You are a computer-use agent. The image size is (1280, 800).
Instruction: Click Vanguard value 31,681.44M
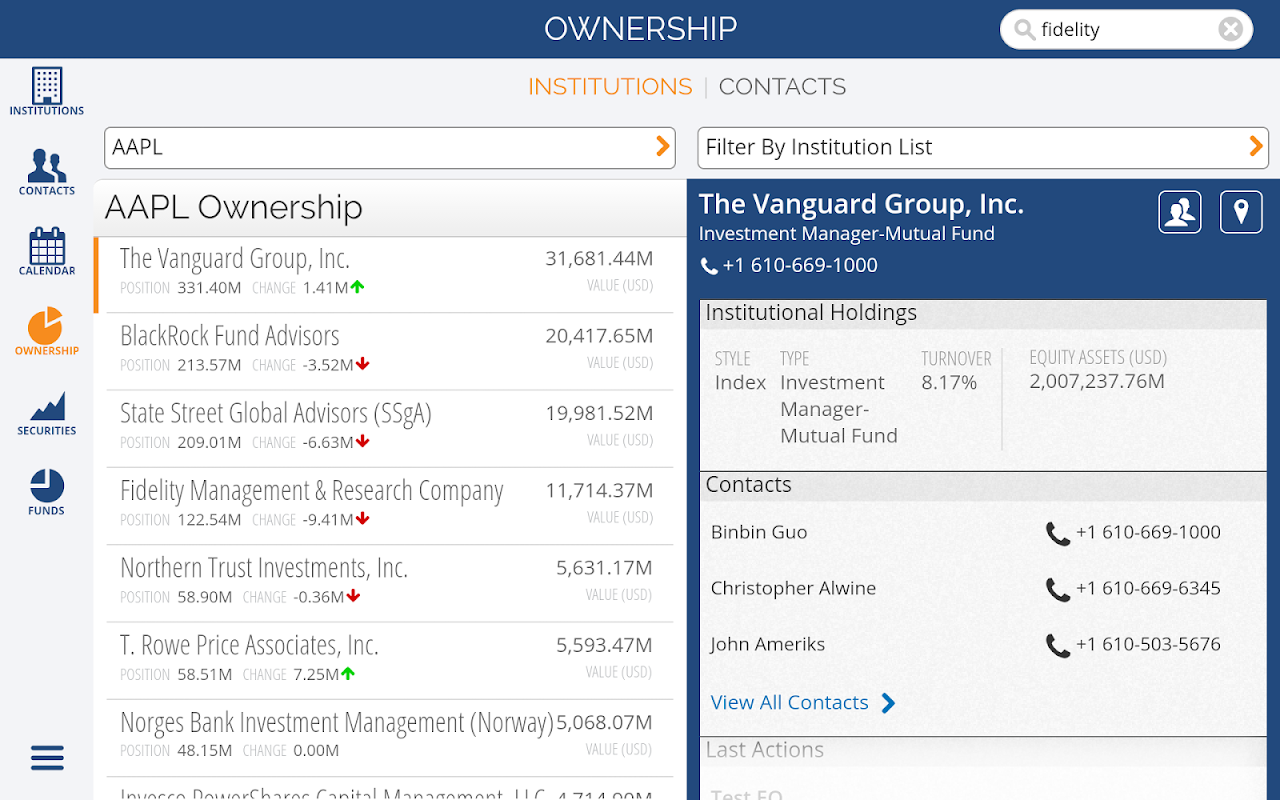599,259
